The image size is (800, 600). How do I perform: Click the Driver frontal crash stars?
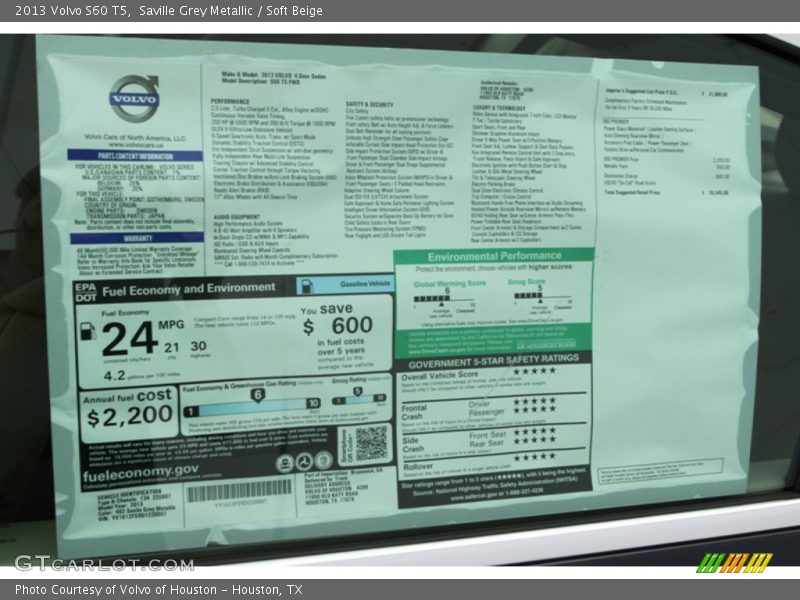tap(534, 402)
